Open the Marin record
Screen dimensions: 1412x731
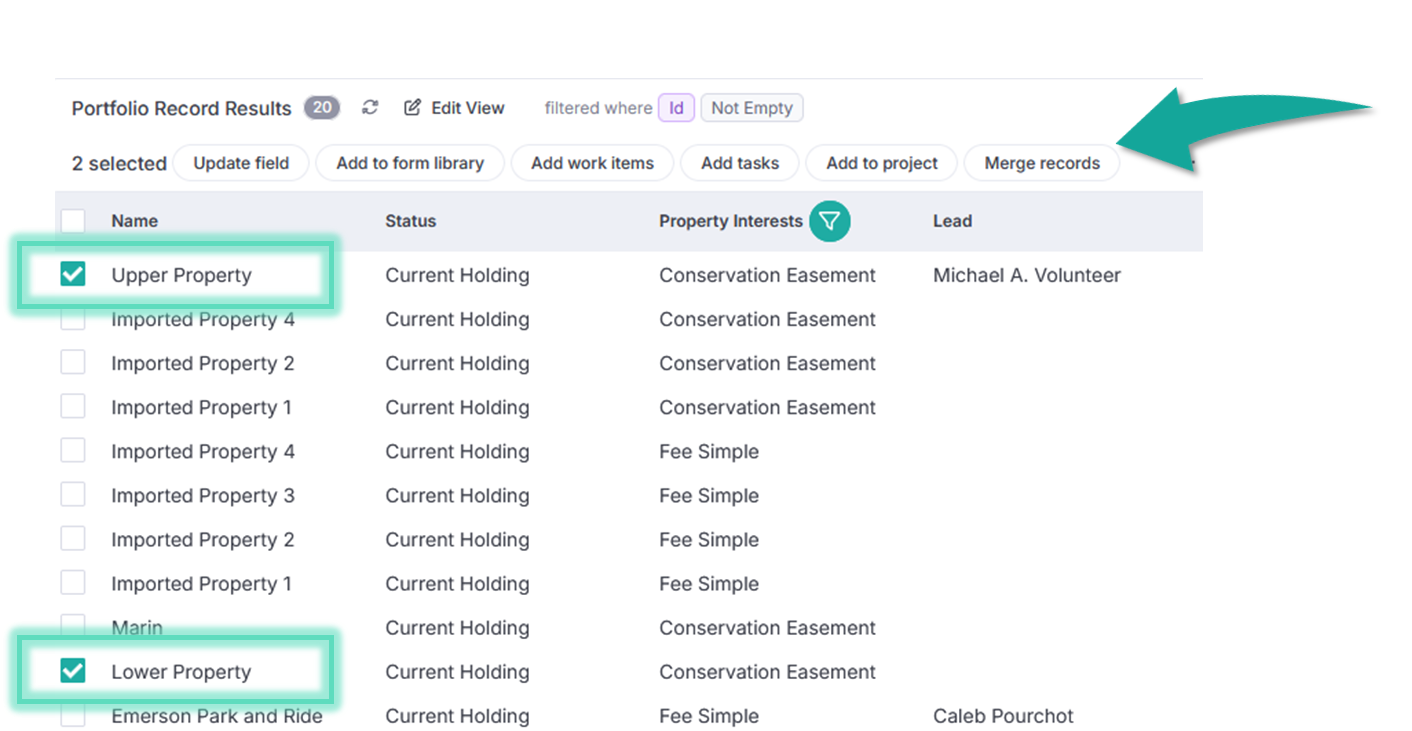point(137,628)
